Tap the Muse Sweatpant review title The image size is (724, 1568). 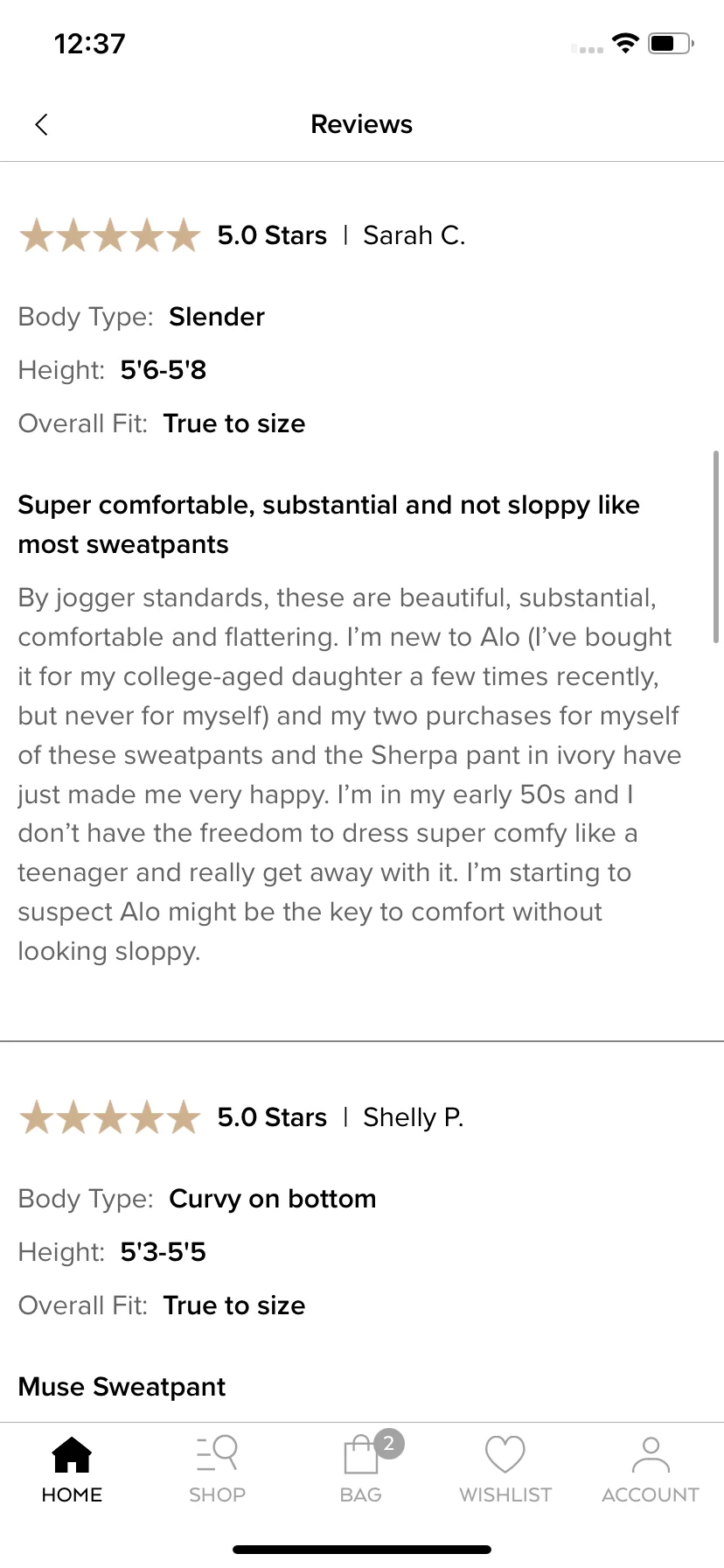click(x=122, y=1387)
